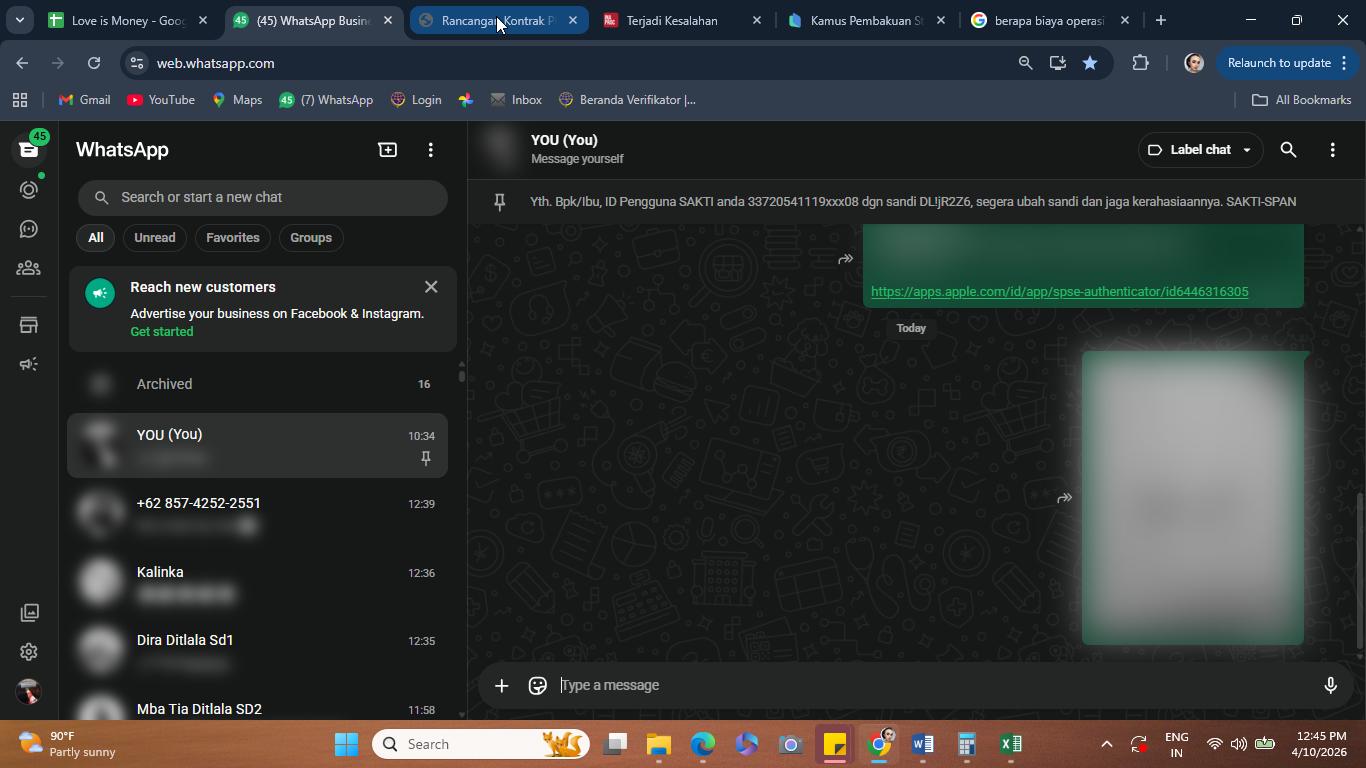This screenshot has width=1366, height=768.
Task: Switch to the berapa biaya operasi tab
Action: [1049, 20]
